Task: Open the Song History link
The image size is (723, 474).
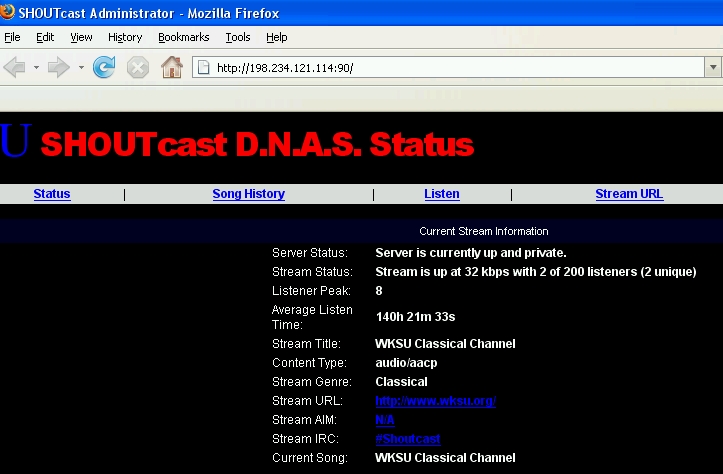Action: 249,194
